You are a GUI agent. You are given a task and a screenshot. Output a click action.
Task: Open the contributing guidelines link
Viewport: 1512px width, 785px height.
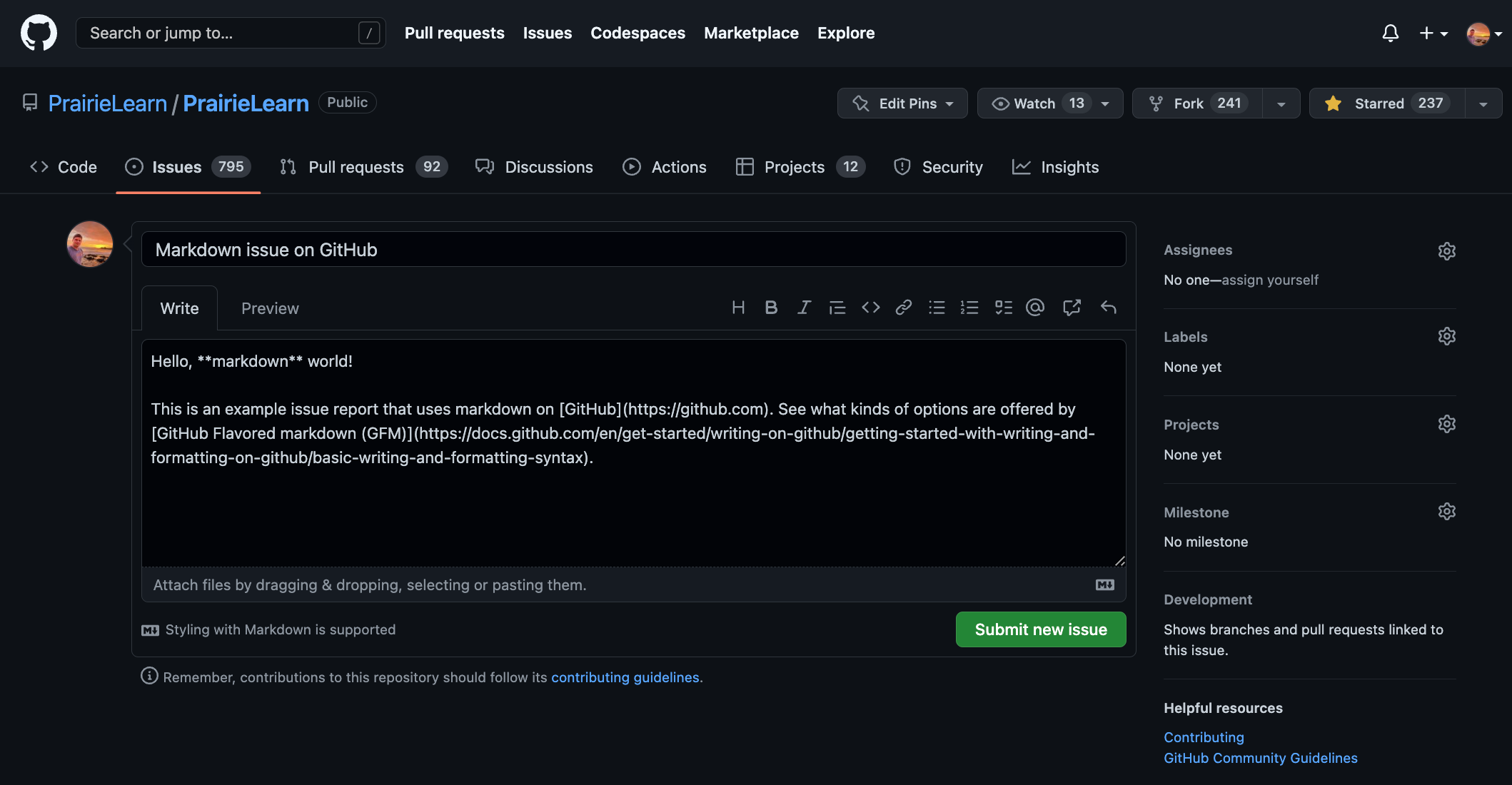click(x=625, y=677)
